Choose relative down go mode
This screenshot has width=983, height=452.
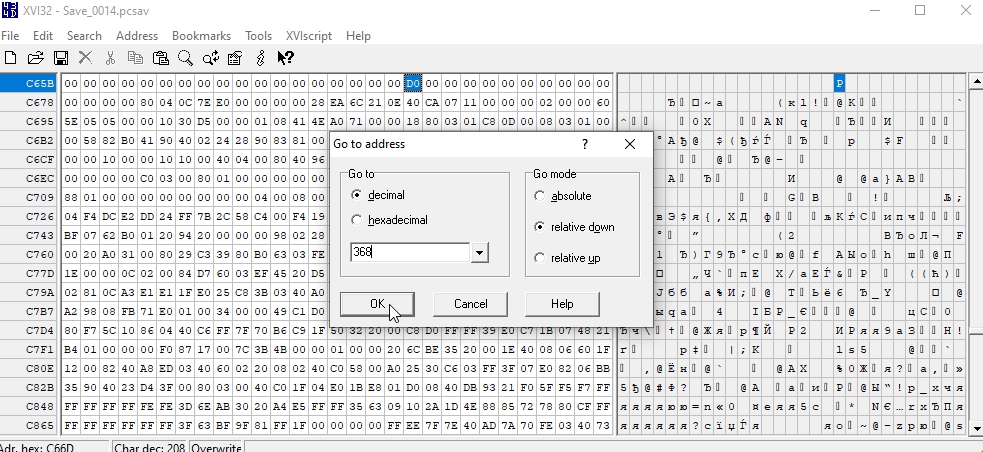(540, 227)
